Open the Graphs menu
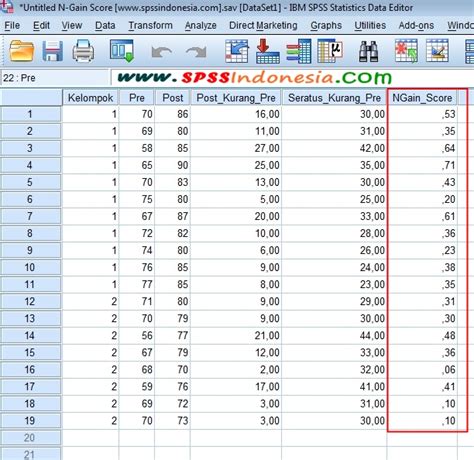 click(326, 25)
